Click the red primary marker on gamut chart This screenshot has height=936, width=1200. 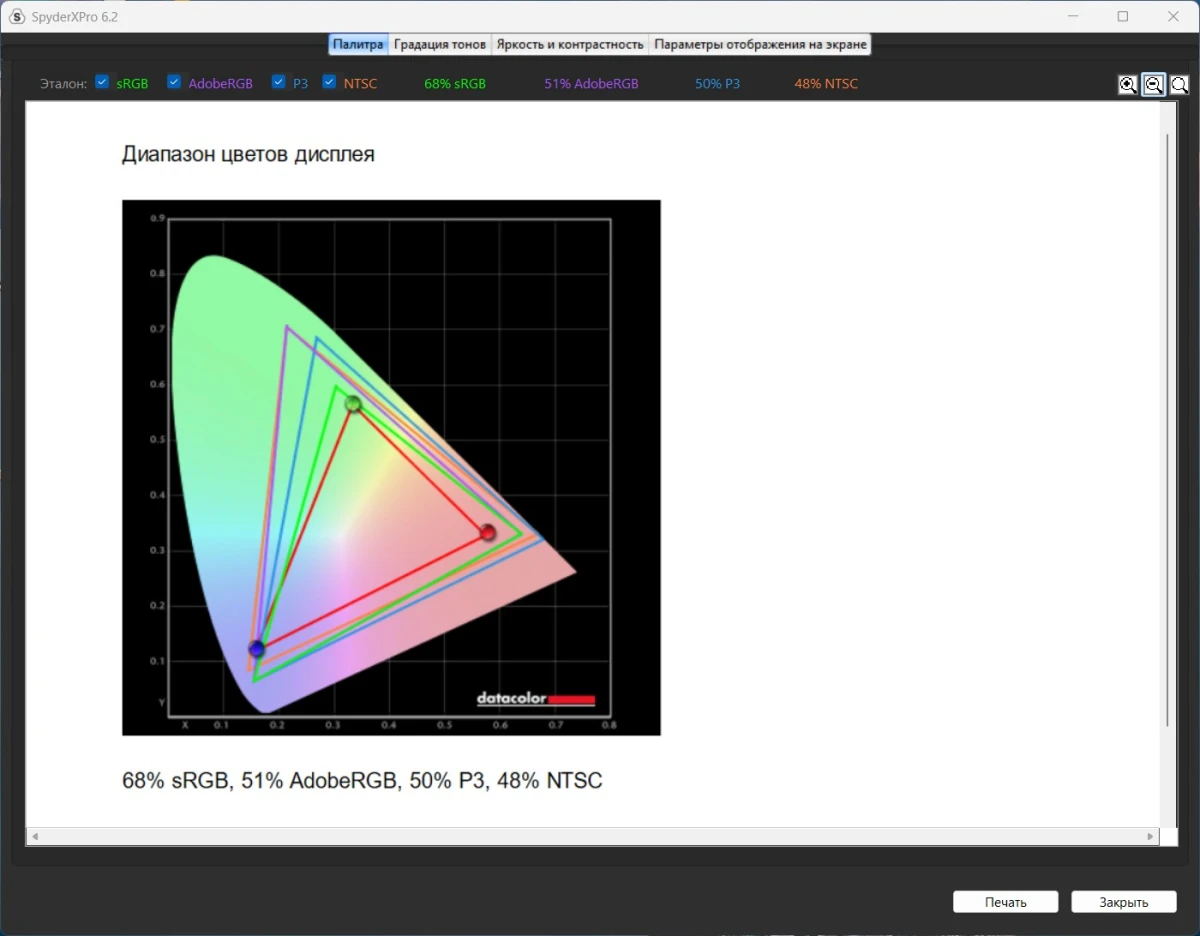pyautogui.click(x=487, y=533)
